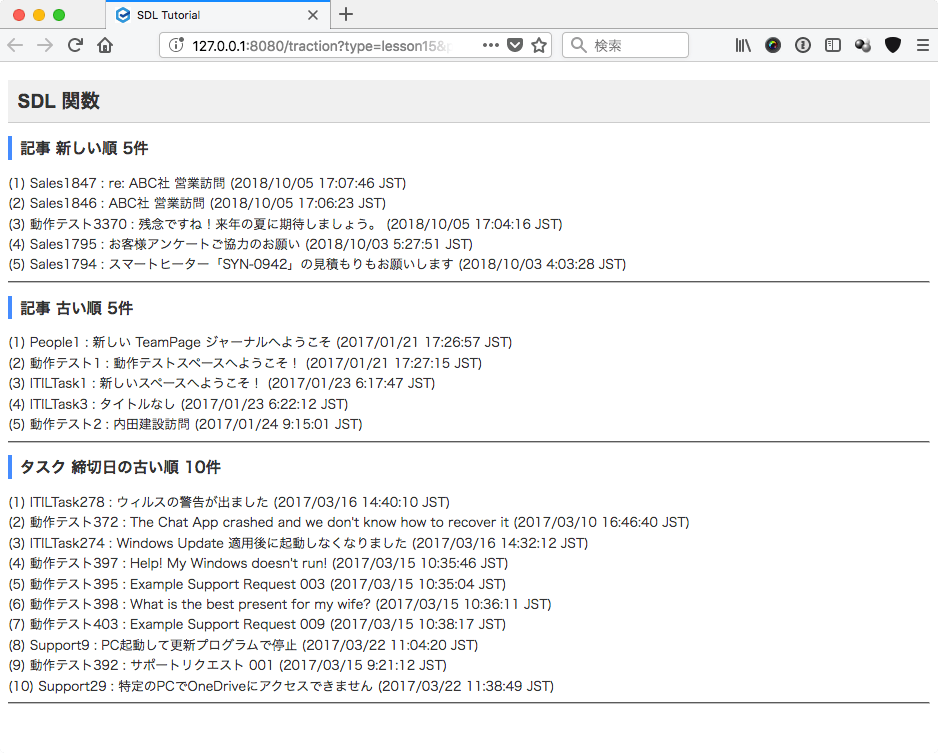Show site information for 127.0.0.1

pyautogui.click(x=176, y=45)
